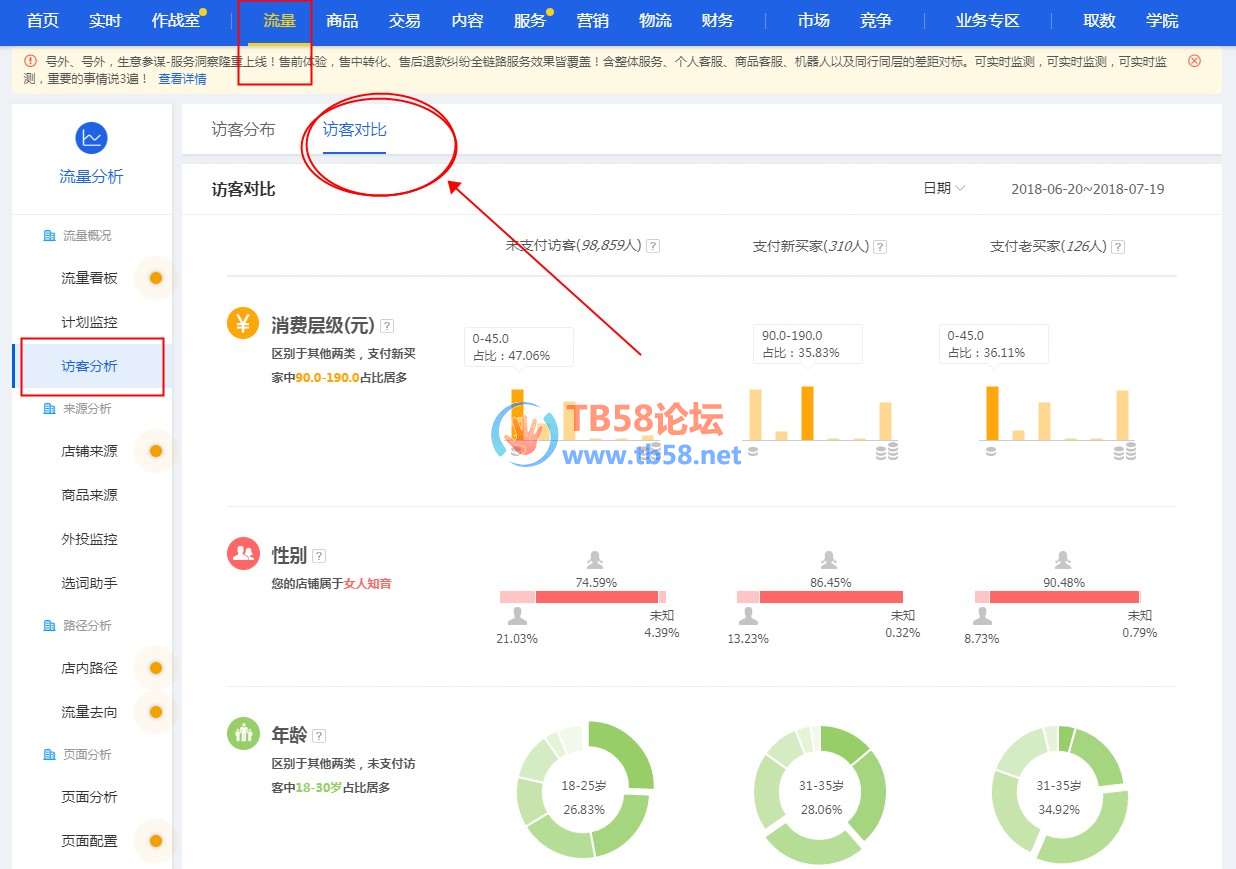The height and width of the screenshot is (869, 1236).
Task: Click help icon beside 支付老买家 header
Action: 1118,246
